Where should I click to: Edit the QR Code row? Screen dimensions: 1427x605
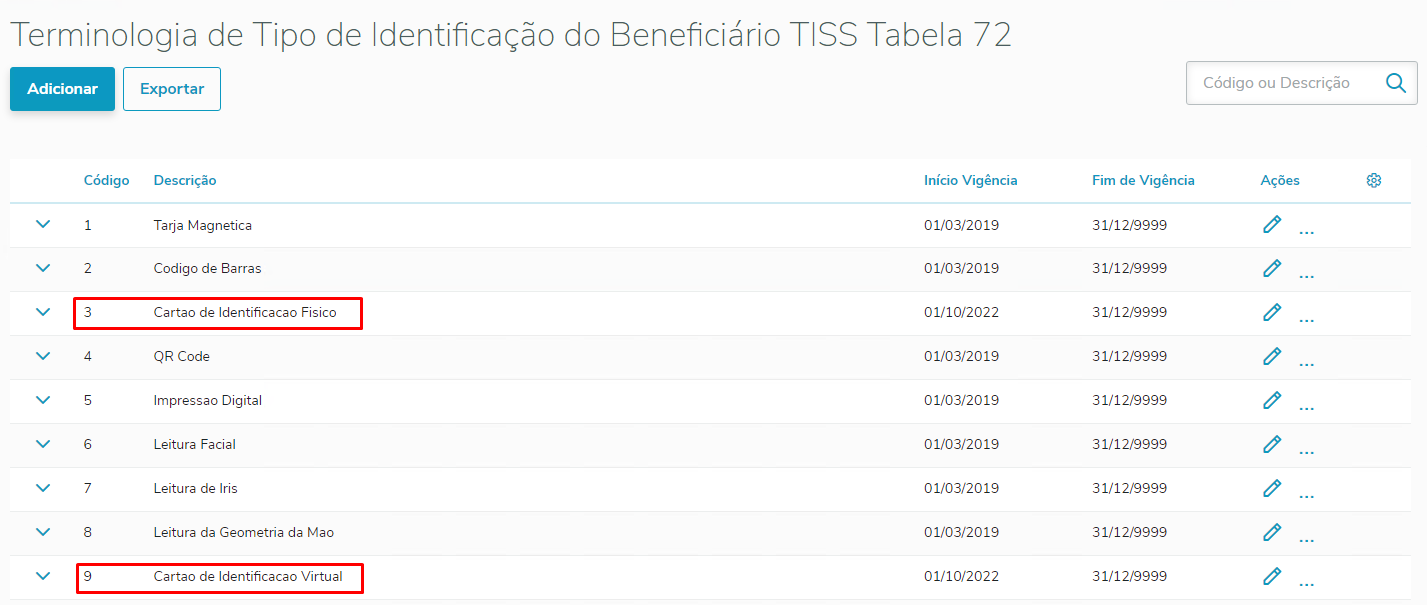[x=1272, y=356]
